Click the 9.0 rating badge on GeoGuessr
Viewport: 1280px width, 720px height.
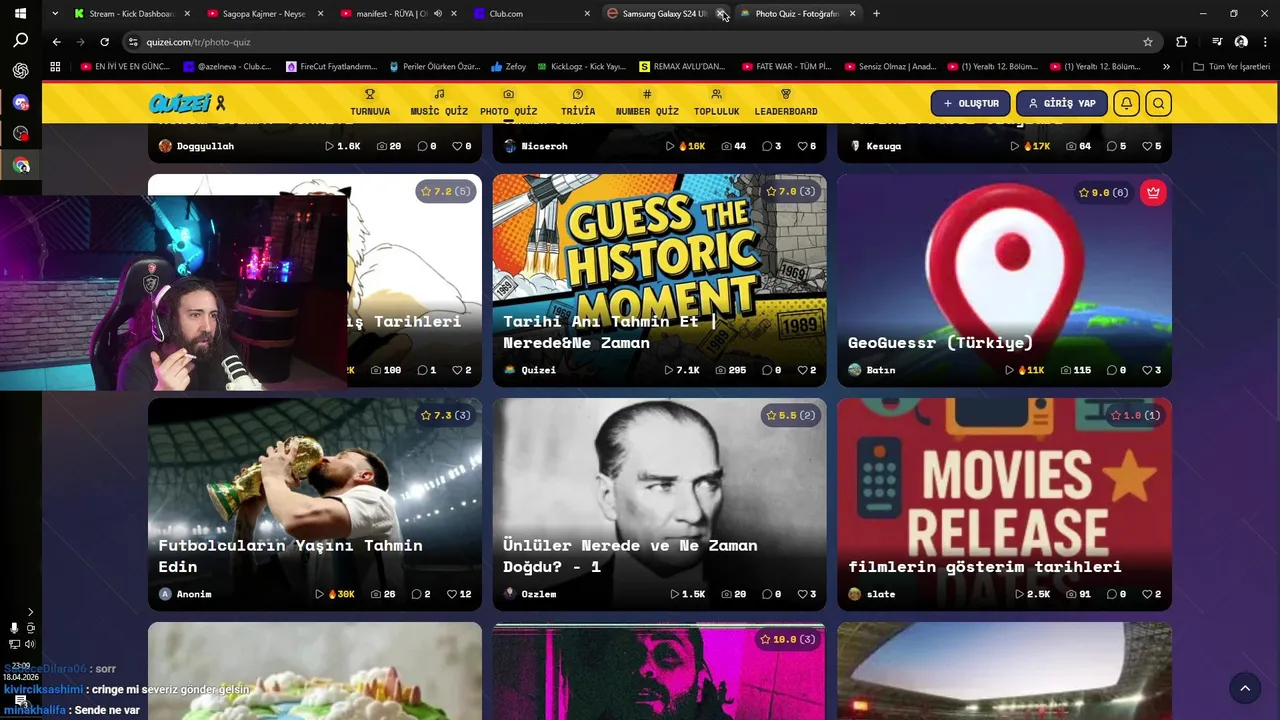[1104, 193]
